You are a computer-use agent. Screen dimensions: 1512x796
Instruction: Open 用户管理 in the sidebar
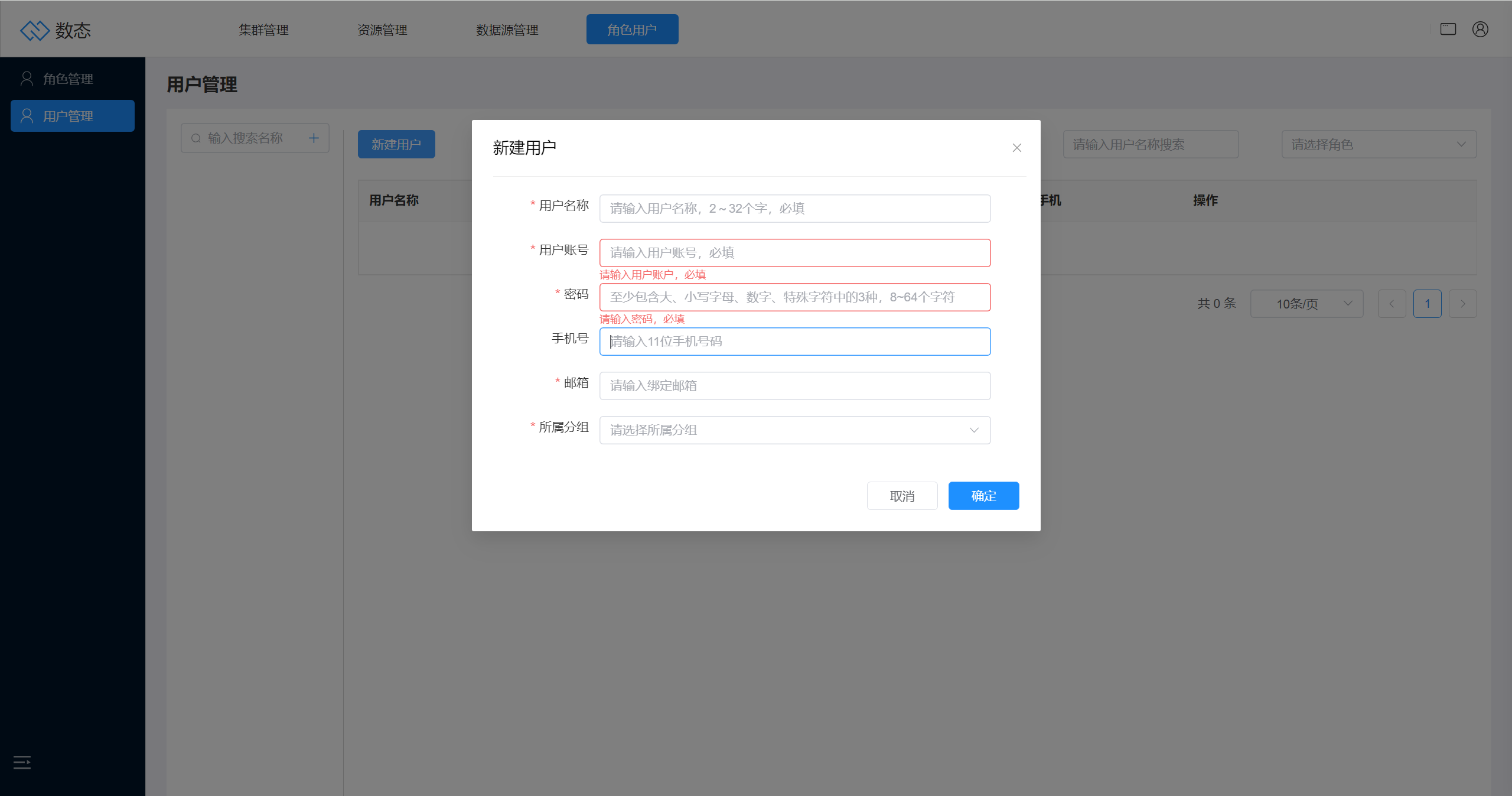tap(73, 116)
